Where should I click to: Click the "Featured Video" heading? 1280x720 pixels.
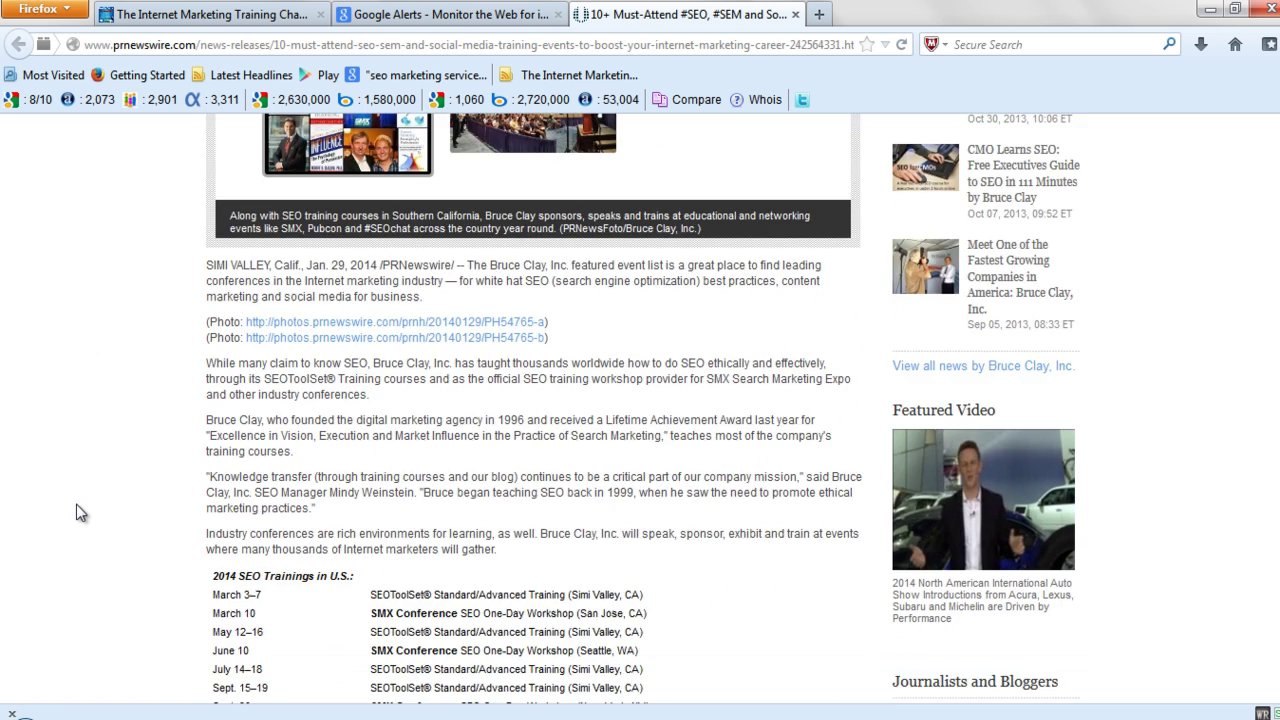944,410
